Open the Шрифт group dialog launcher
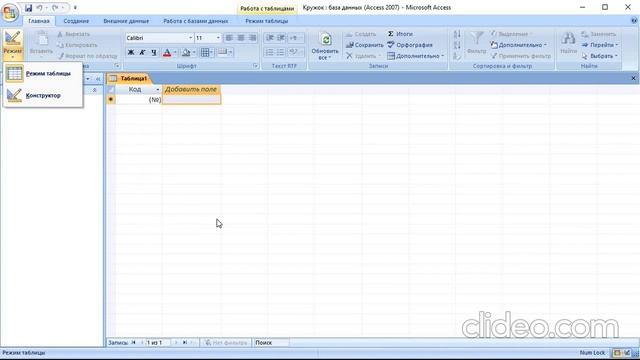The height and width of the screenshot is (360, 640). click(x=256, y=66)
